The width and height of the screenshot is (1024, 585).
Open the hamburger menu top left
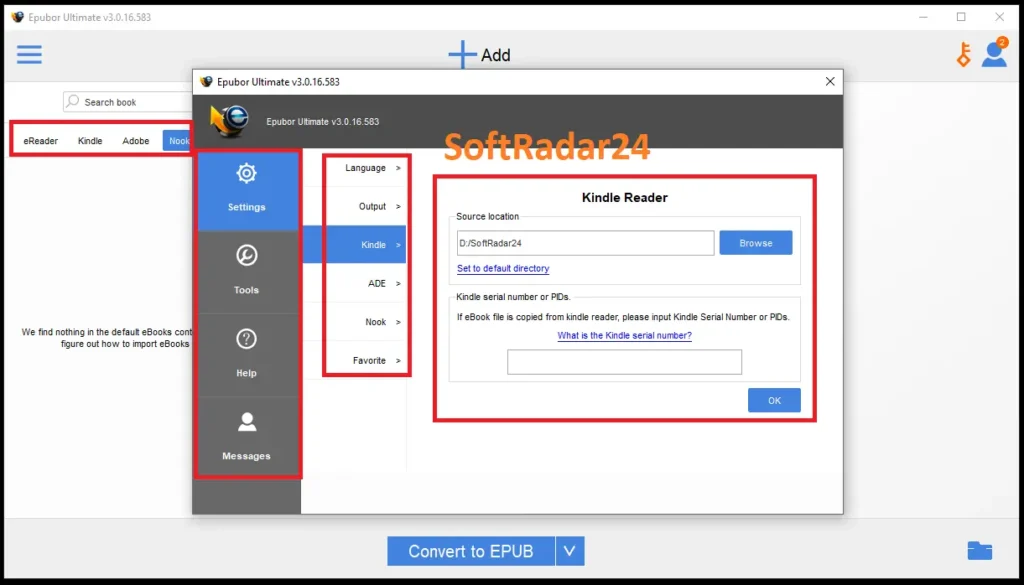pos(29,54)
